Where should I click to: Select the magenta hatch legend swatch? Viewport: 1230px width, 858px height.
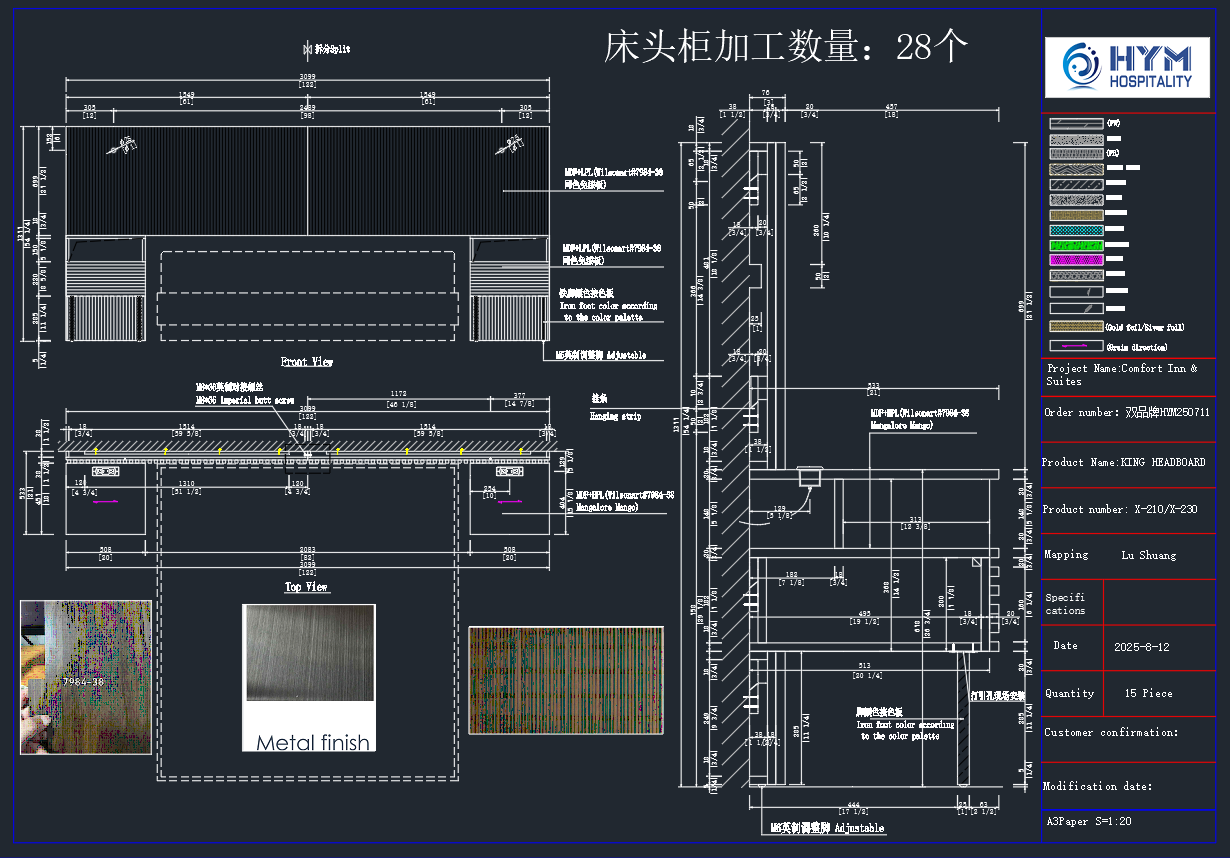pos(1075,260)
